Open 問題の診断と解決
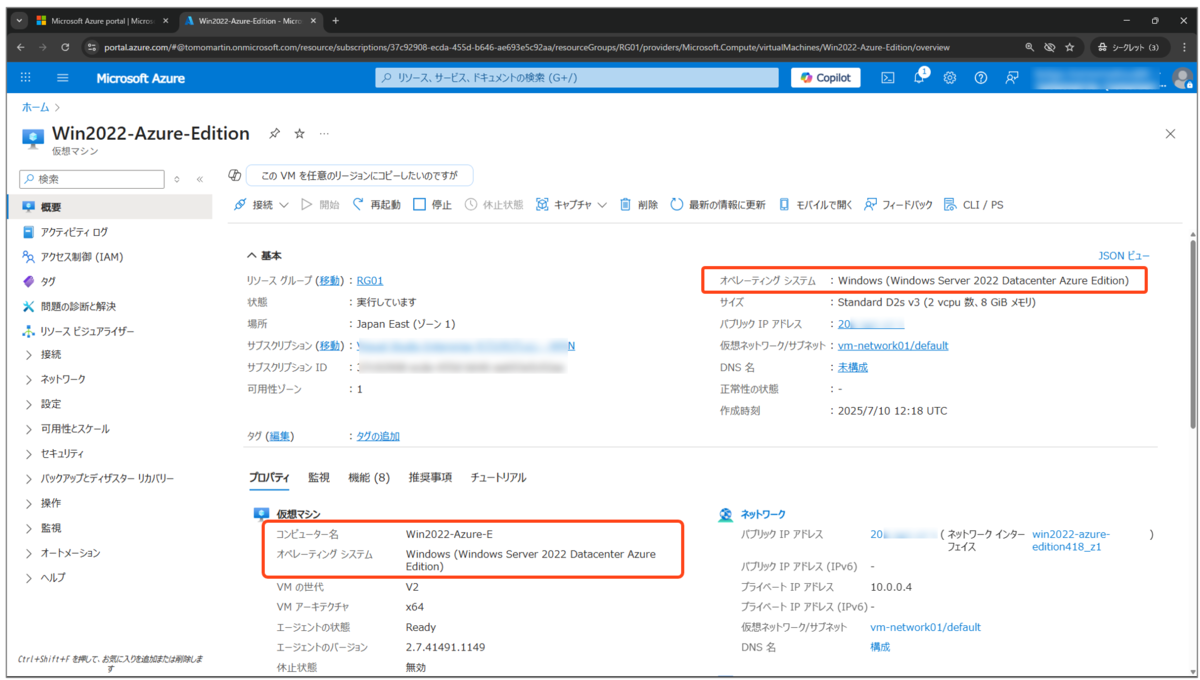 pyautogui.click(x=78, y=306)
